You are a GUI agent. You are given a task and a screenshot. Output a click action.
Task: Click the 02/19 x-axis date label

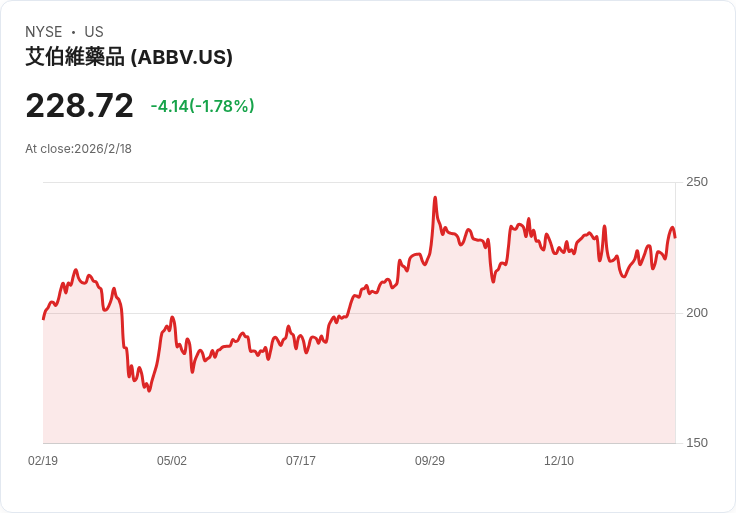[x=43, y=460]
